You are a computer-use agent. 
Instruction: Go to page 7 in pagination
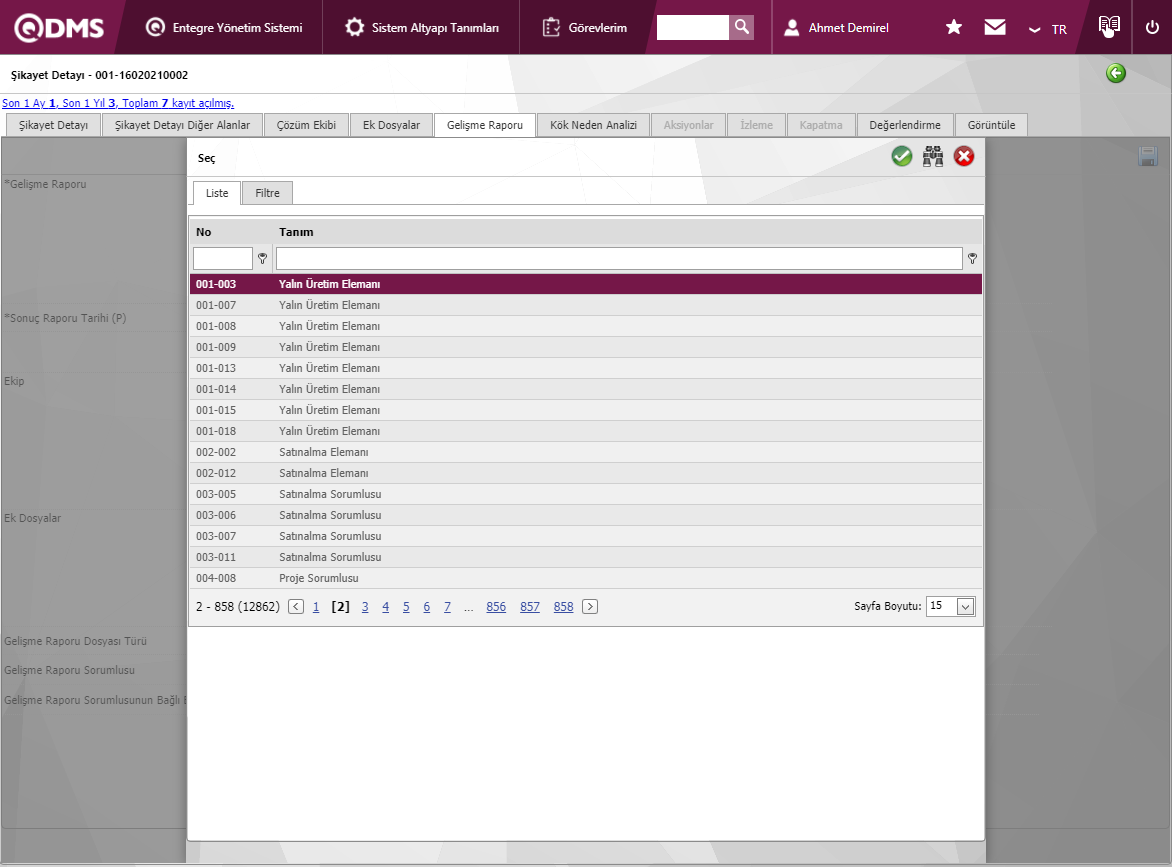coord(447,607)
